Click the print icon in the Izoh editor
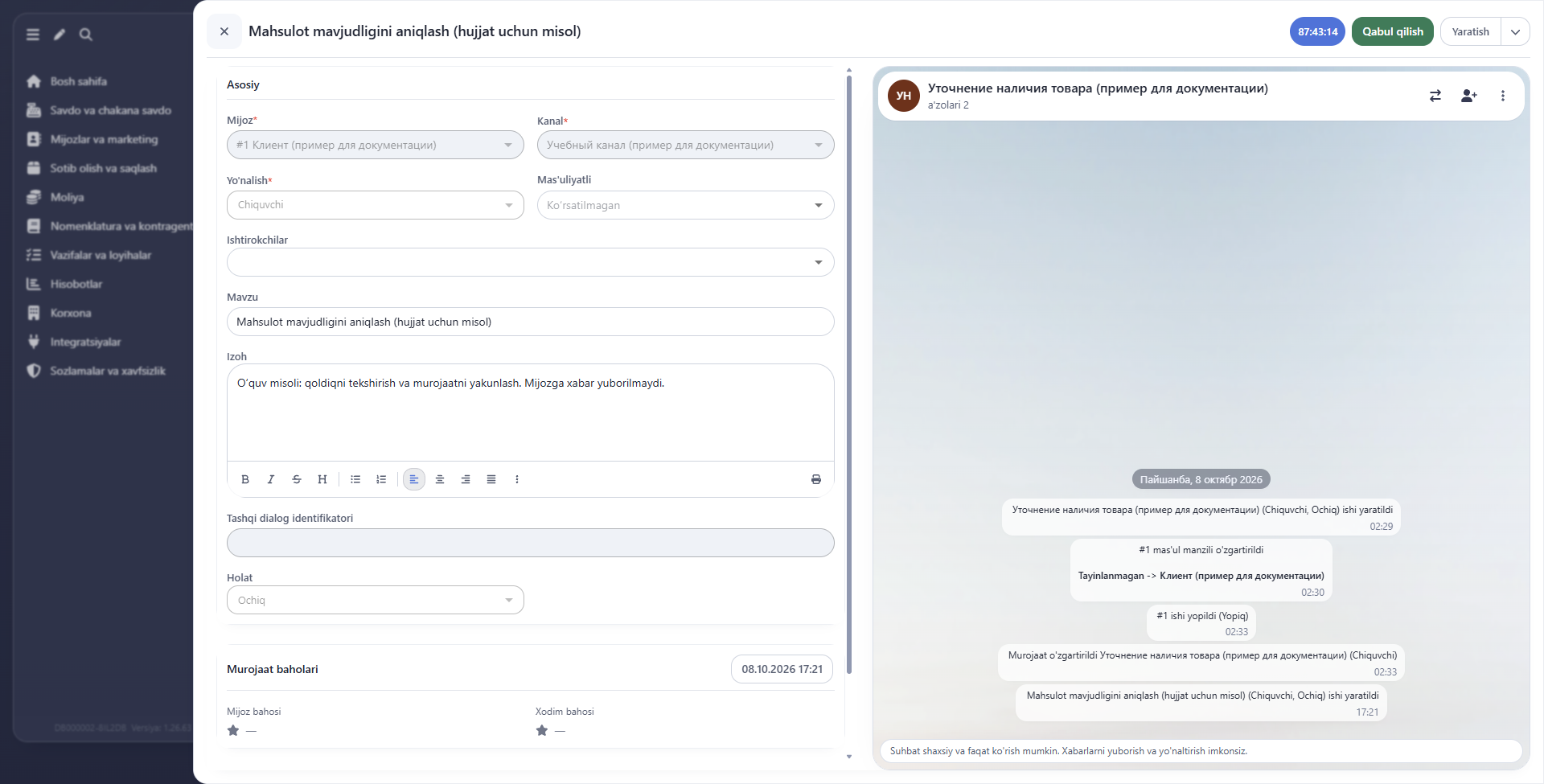 coord(816,479)
